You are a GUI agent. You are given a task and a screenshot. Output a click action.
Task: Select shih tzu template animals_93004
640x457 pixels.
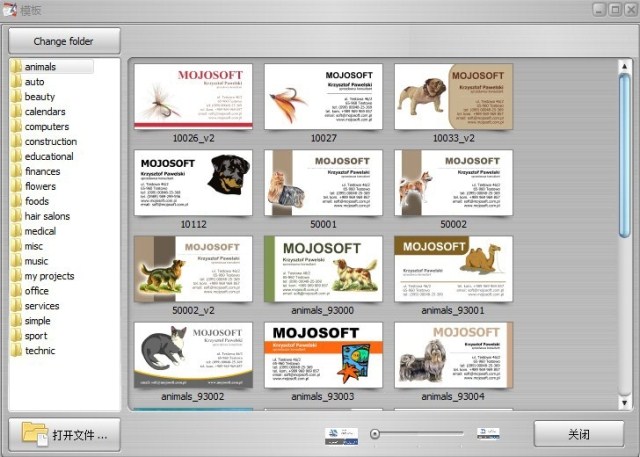point(453,355)
